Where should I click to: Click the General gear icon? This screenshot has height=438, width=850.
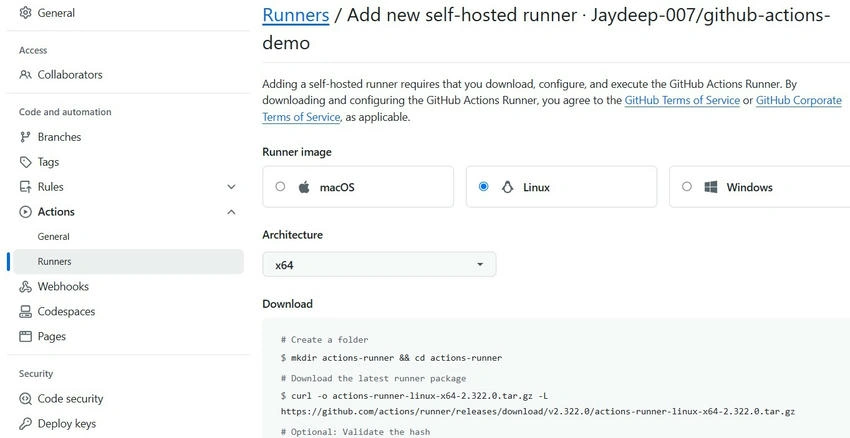(x=25, y=13)
